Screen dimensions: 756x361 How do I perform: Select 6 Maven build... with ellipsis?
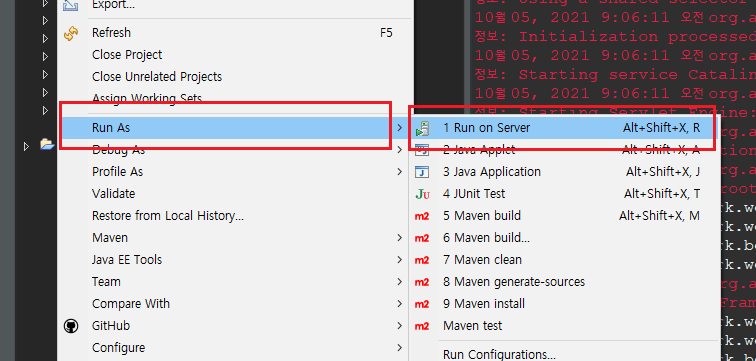[563, 238]
